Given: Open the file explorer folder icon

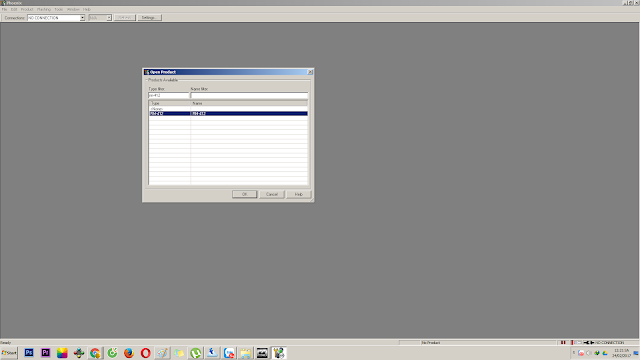Looking at the screenshot, I should tap(245, 353).
